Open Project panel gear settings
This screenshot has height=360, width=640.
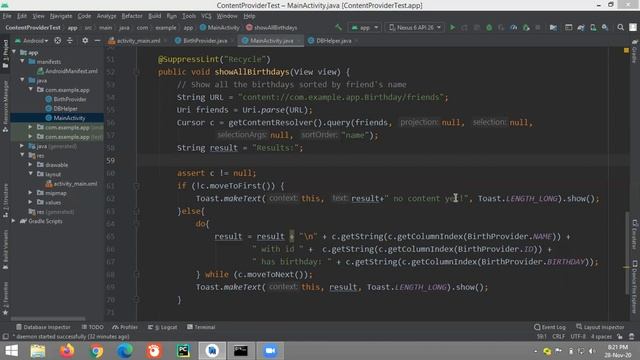85,40
